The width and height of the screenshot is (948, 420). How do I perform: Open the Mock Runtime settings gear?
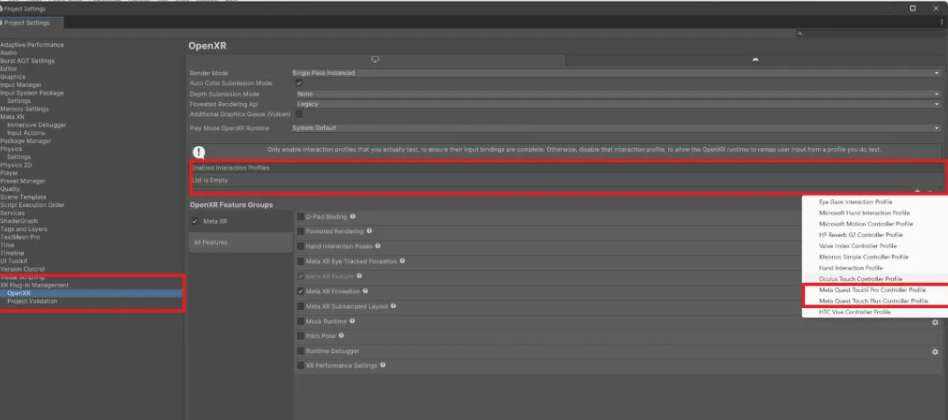coord(935,322)
